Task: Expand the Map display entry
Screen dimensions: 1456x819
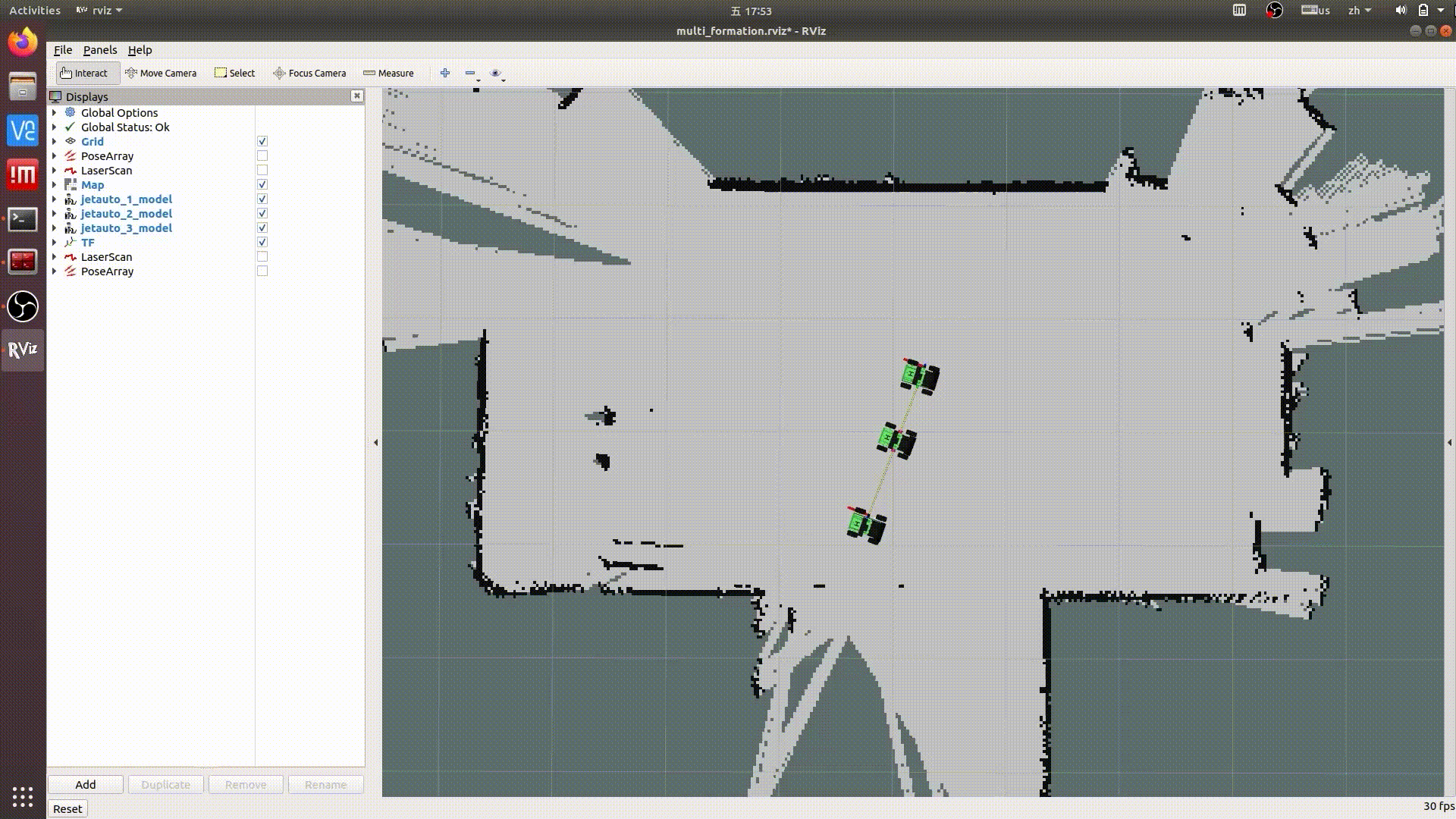Action: (x=54, y=185)
